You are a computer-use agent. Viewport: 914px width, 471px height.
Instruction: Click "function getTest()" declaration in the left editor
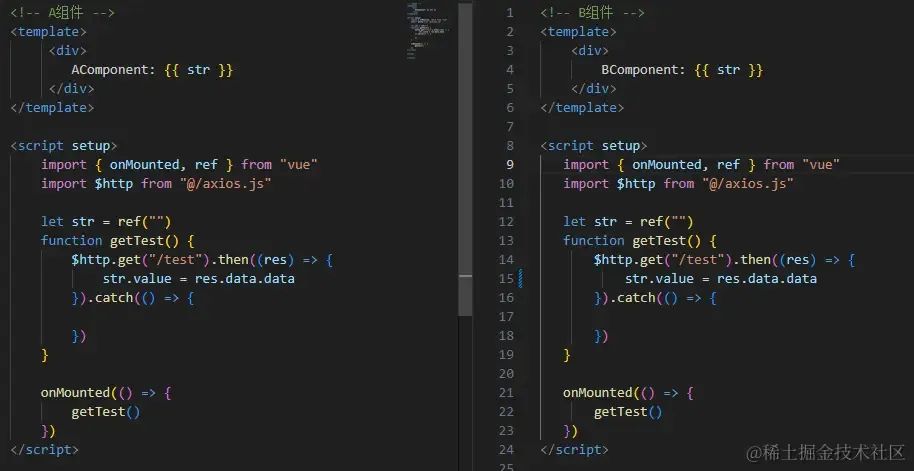pyautogui.click(x=110, y=241)
